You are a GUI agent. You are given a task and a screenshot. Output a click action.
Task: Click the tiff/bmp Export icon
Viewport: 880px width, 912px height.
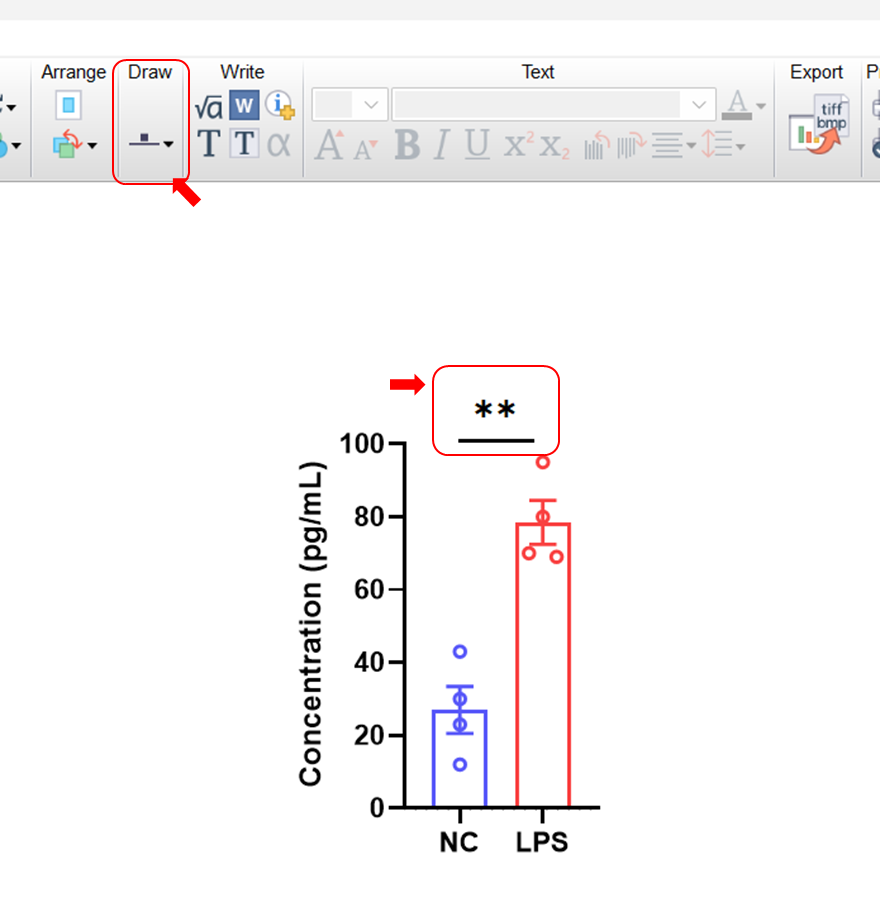click(x=818, y=124)
